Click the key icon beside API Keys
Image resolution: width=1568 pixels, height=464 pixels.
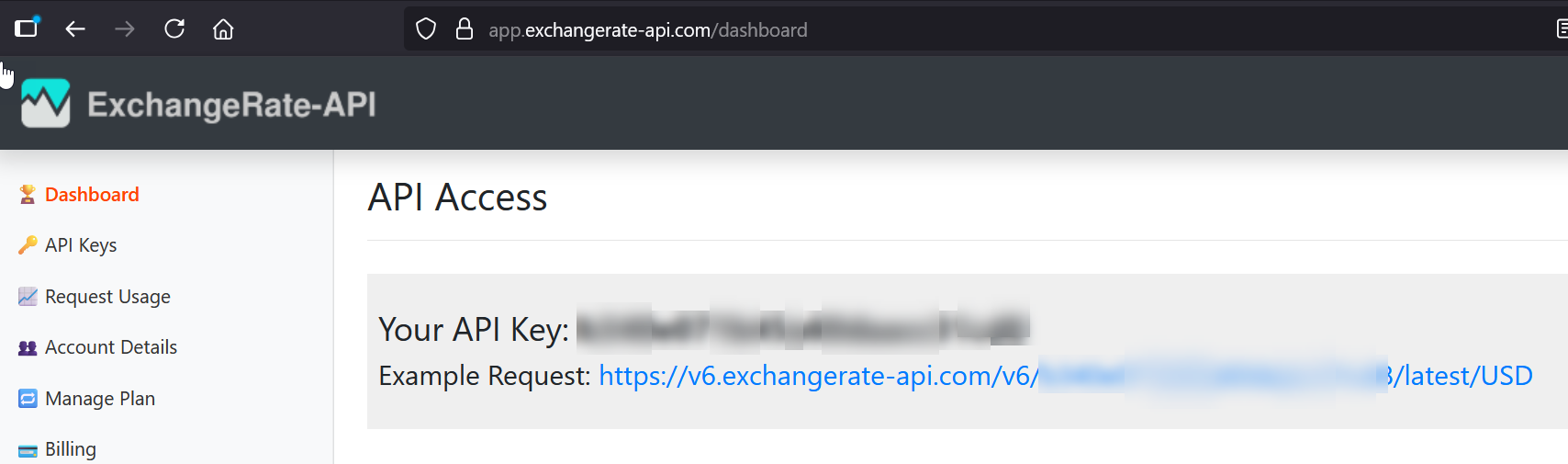pyautogui.click(x=28, y=245)
